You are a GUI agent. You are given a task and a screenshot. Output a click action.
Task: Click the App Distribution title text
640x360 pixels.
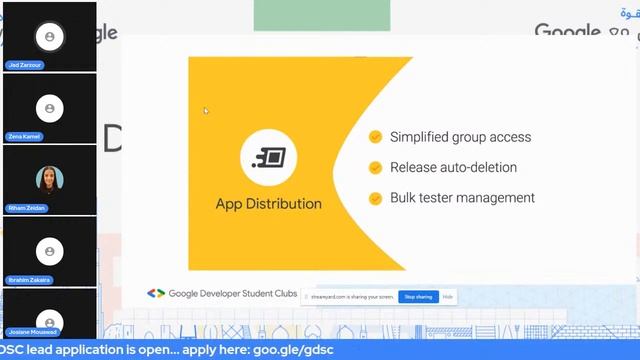(269, 204)
